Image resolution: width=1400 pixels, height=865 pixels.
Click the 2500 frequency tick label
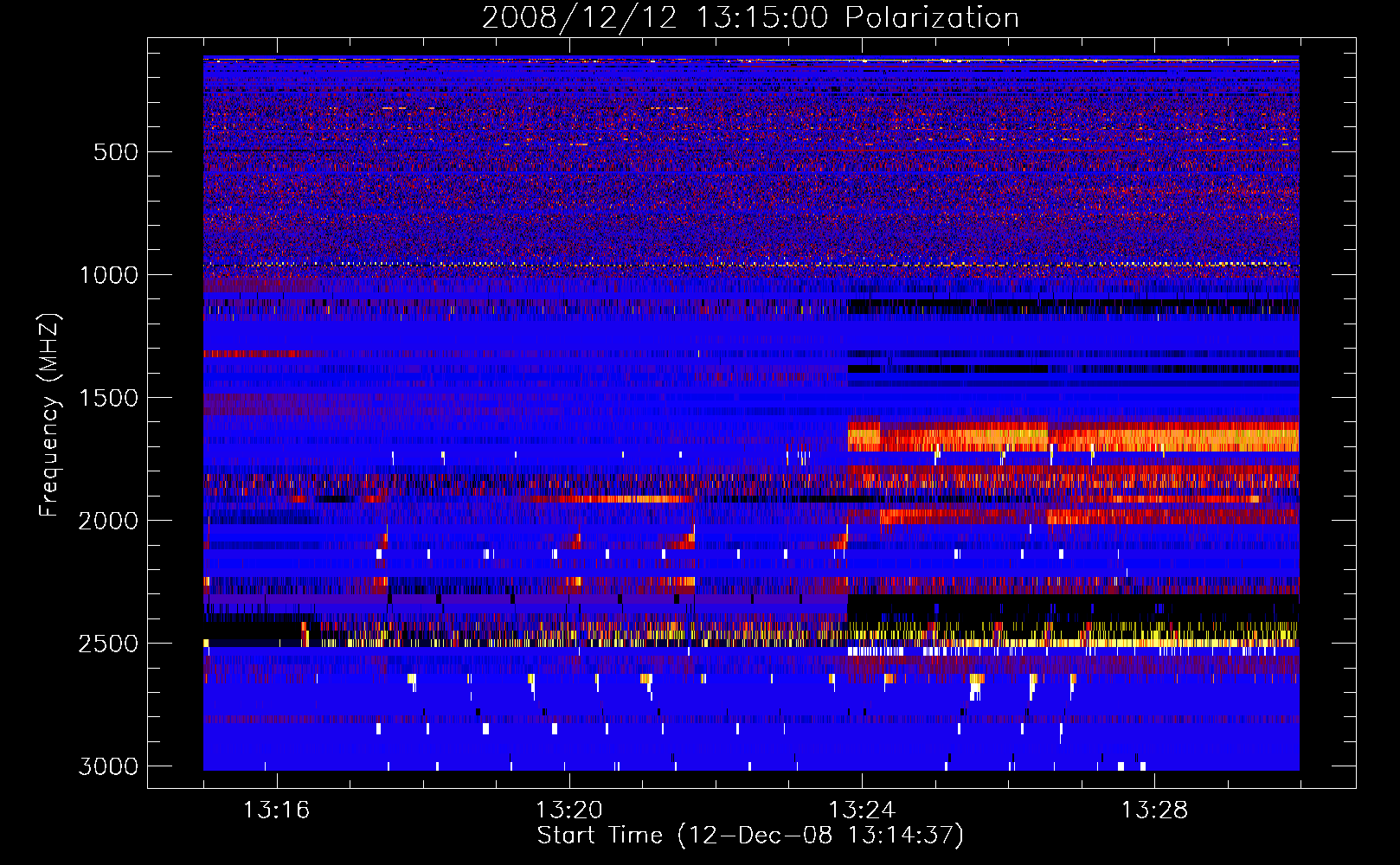pyautogui.click(x=108, y=644)
